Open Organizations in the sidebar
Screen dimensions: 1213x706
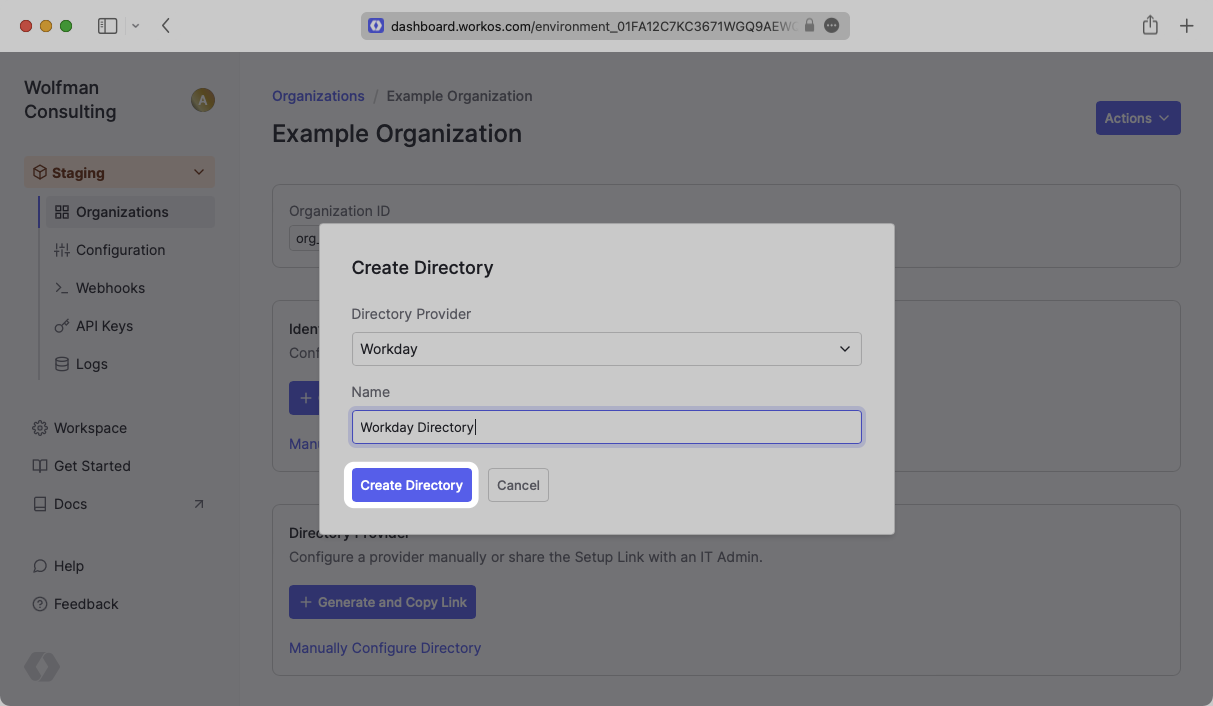coord(122,212)
